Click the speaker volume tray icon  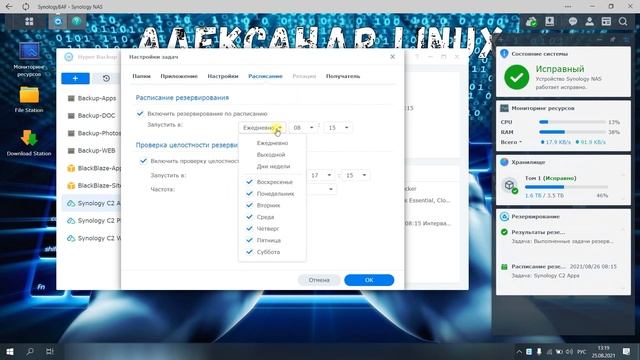click(570, 351)
